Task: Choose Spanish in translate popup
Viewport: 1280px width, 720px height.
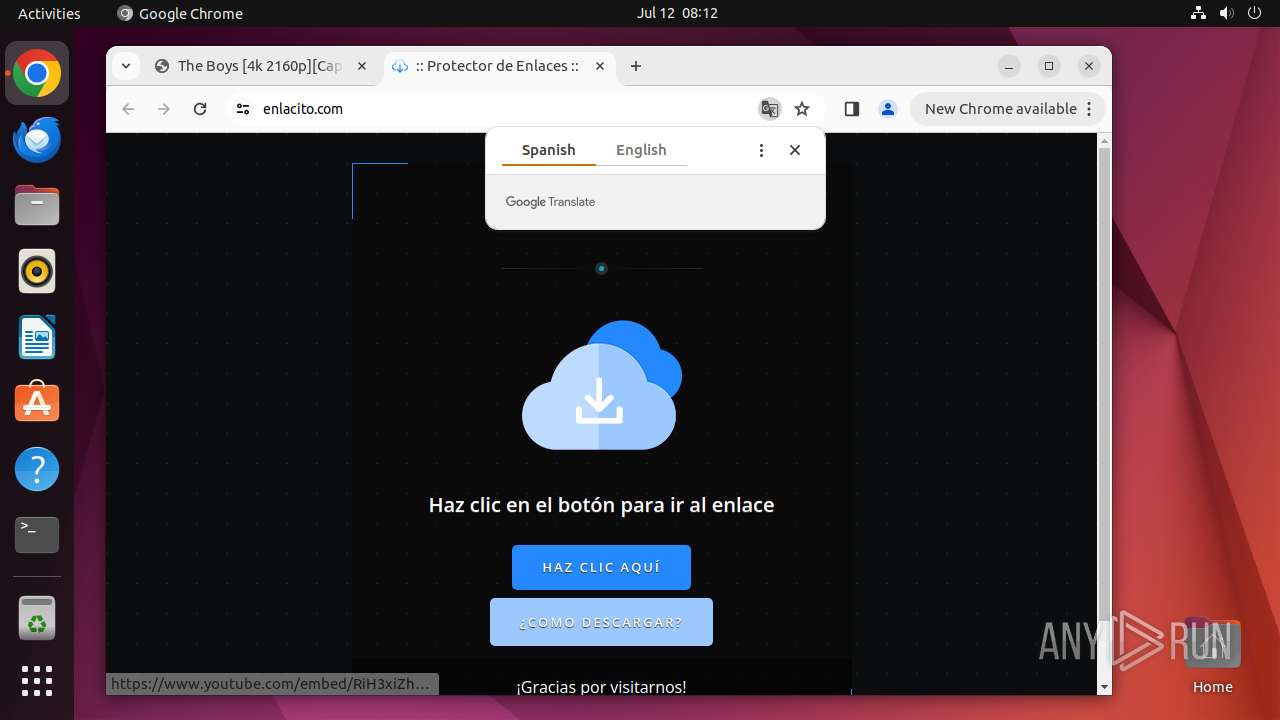Action: pos(548,150)
